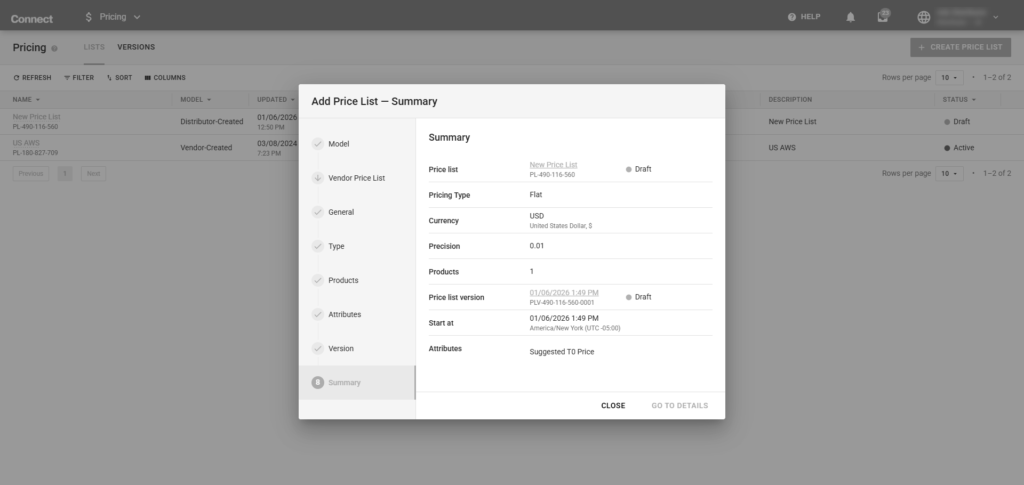Expand the account menu chevron
This screenshot has height=485, width=1024.
pyautogui.click(x=995, y=17)
